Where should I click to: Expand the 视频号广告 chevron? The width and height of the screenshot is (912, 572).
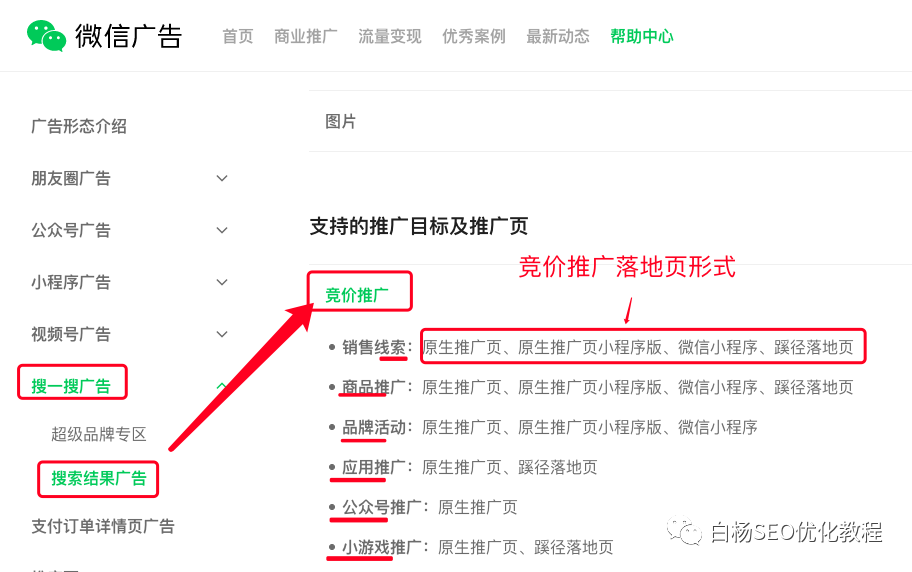222,334
